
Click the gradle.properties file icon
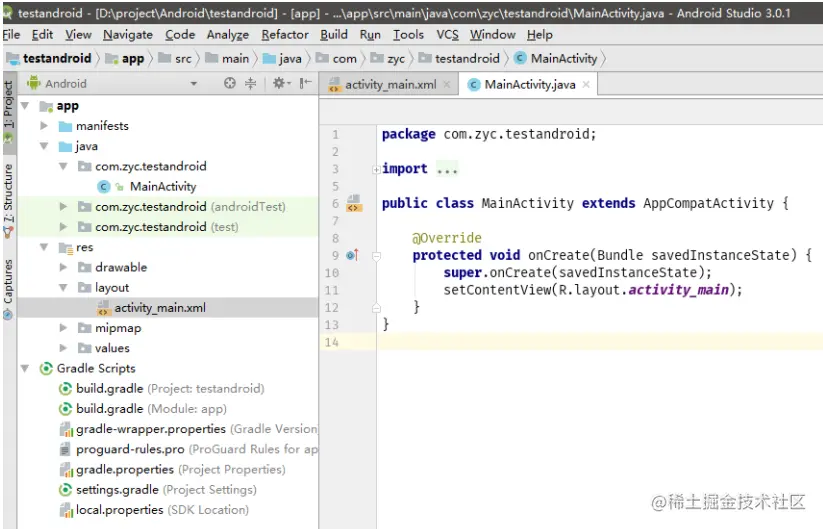pos(66,470)
